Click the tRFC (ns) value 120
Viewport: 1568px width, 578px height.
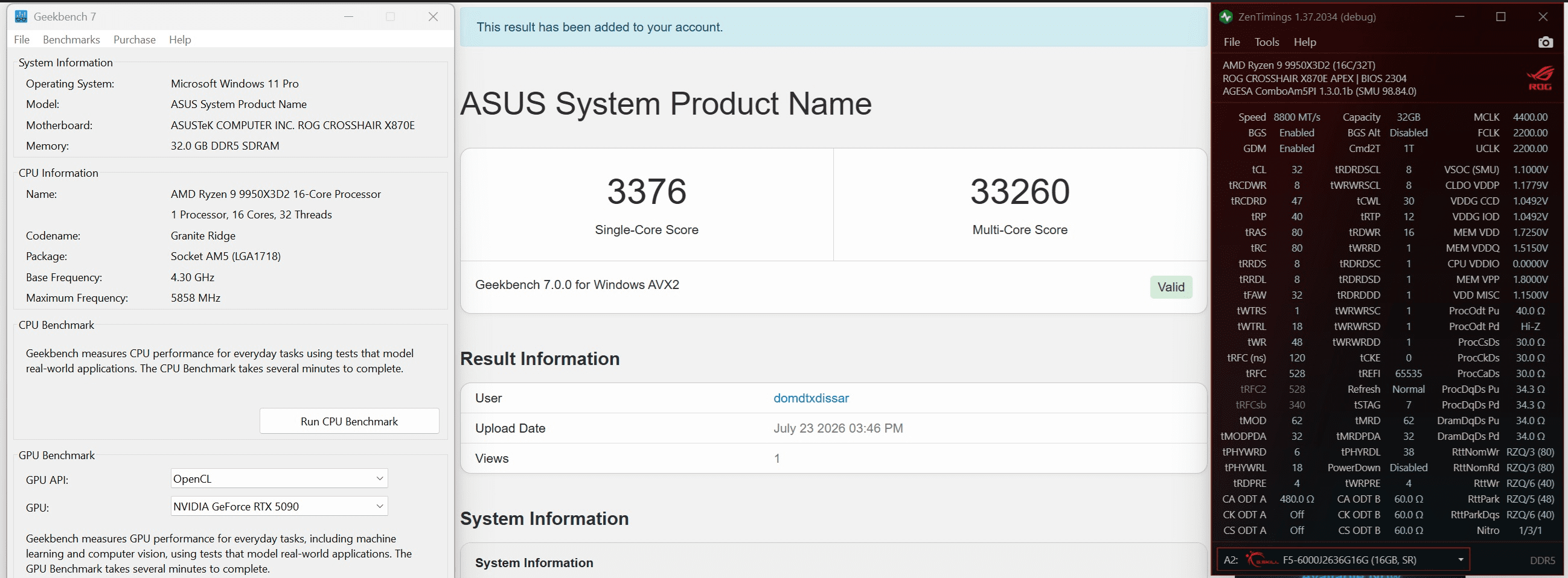1296,358
